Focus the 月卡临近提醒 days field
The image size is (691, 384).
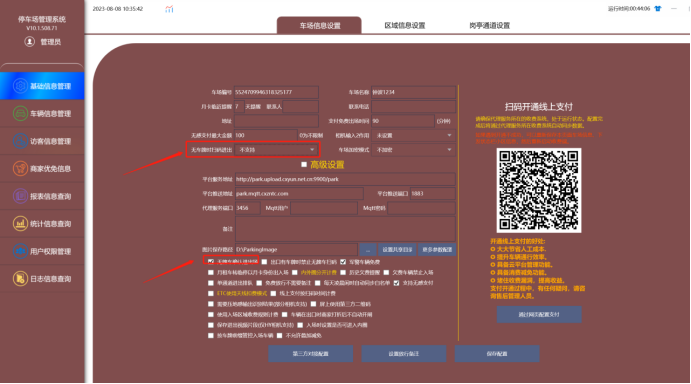[239, 107]
